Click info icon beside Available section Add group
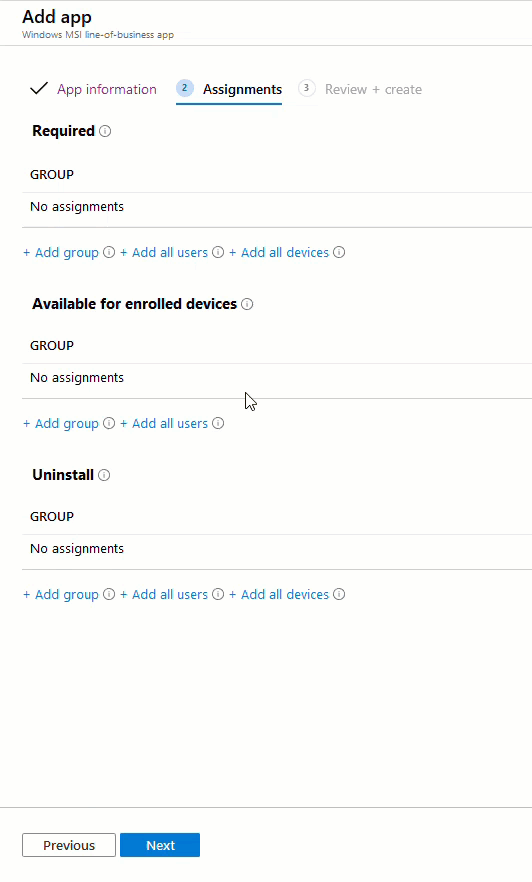Viewport: 532px width, 882px height. click(x=109, y=424)
